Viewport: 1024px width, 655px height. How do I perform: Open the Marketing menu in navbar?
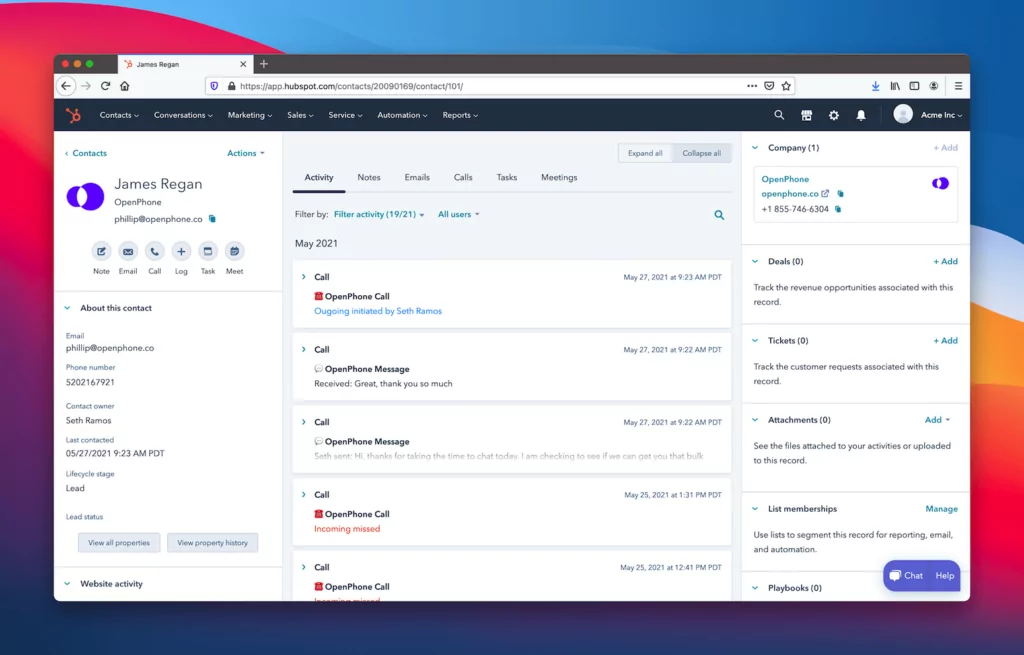(x=249, y=115)
